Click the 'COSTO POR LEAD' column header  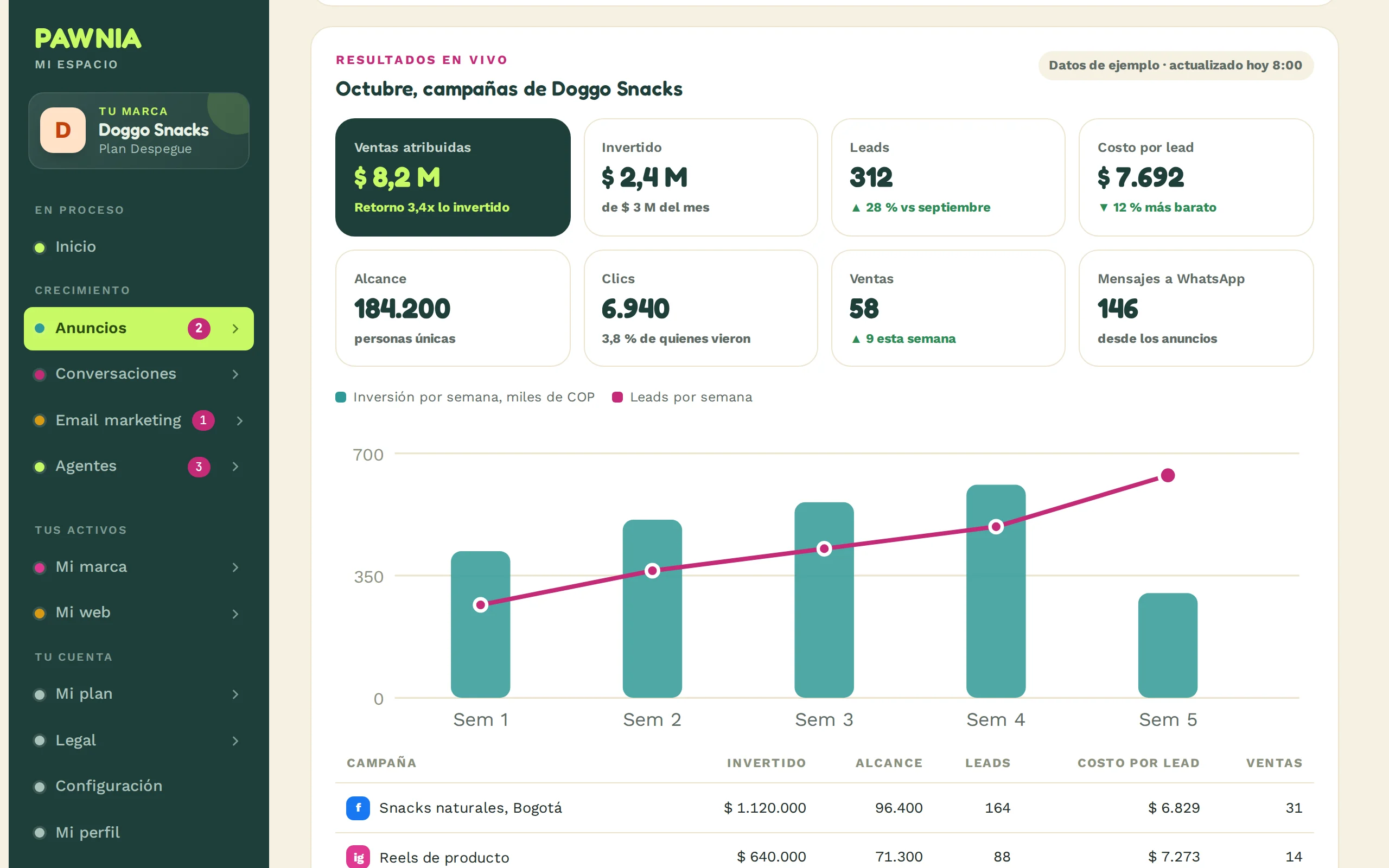[1139, 763]
